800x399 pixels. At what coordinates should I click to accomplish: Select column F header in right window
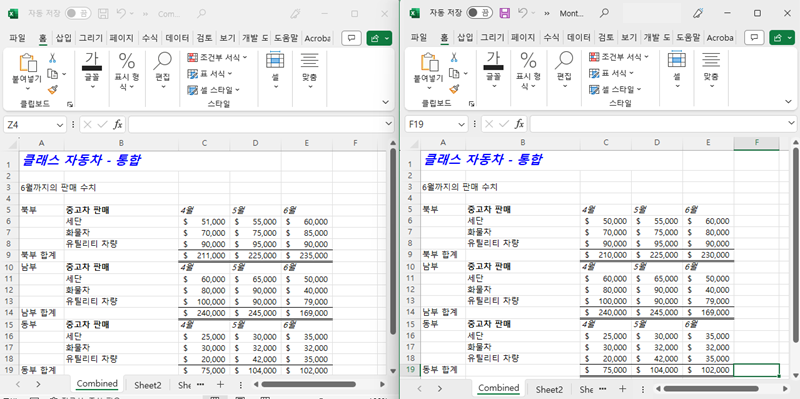tap(756, 143)
